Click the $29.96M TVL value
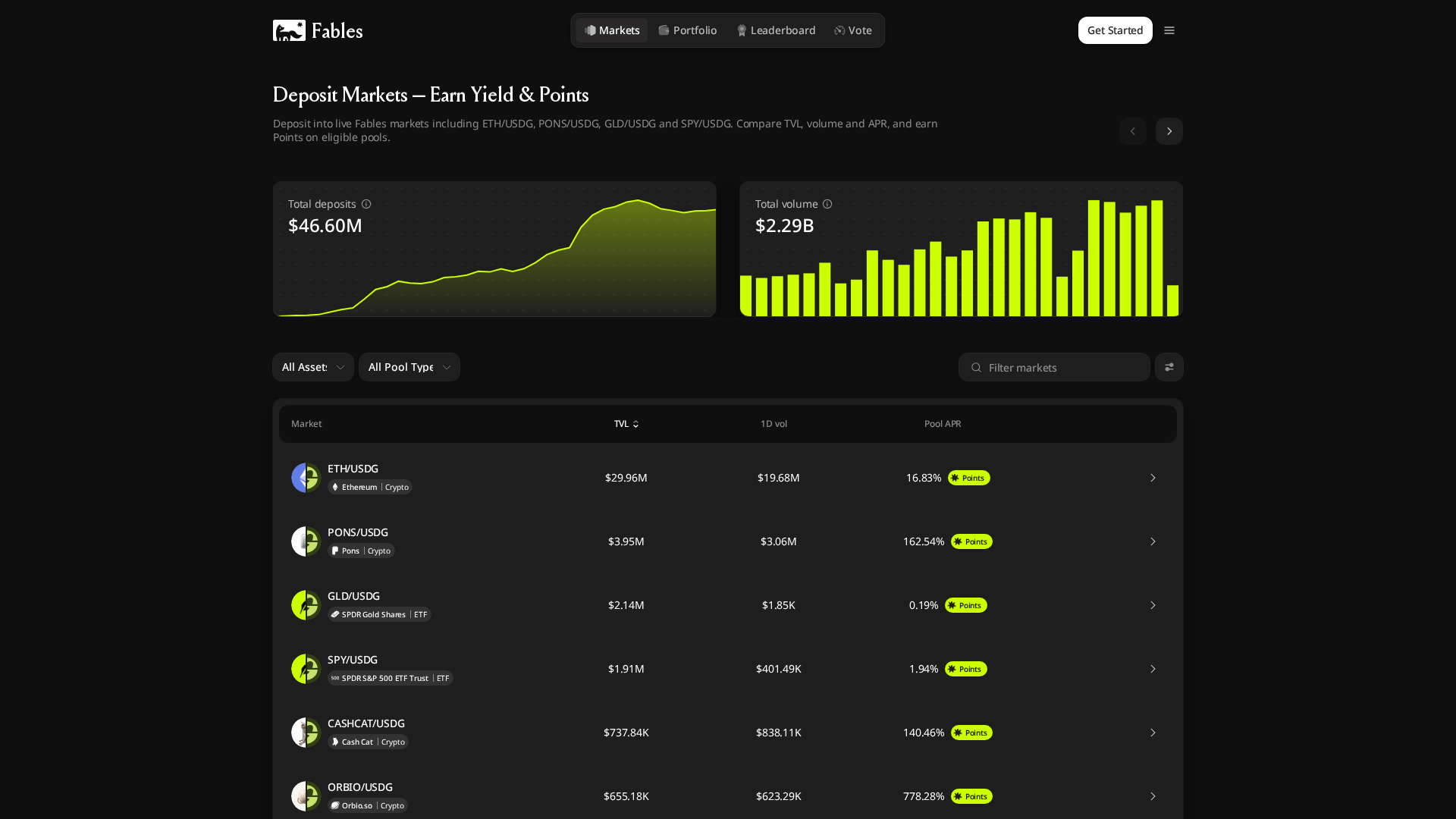 click(x=626, y=478)
